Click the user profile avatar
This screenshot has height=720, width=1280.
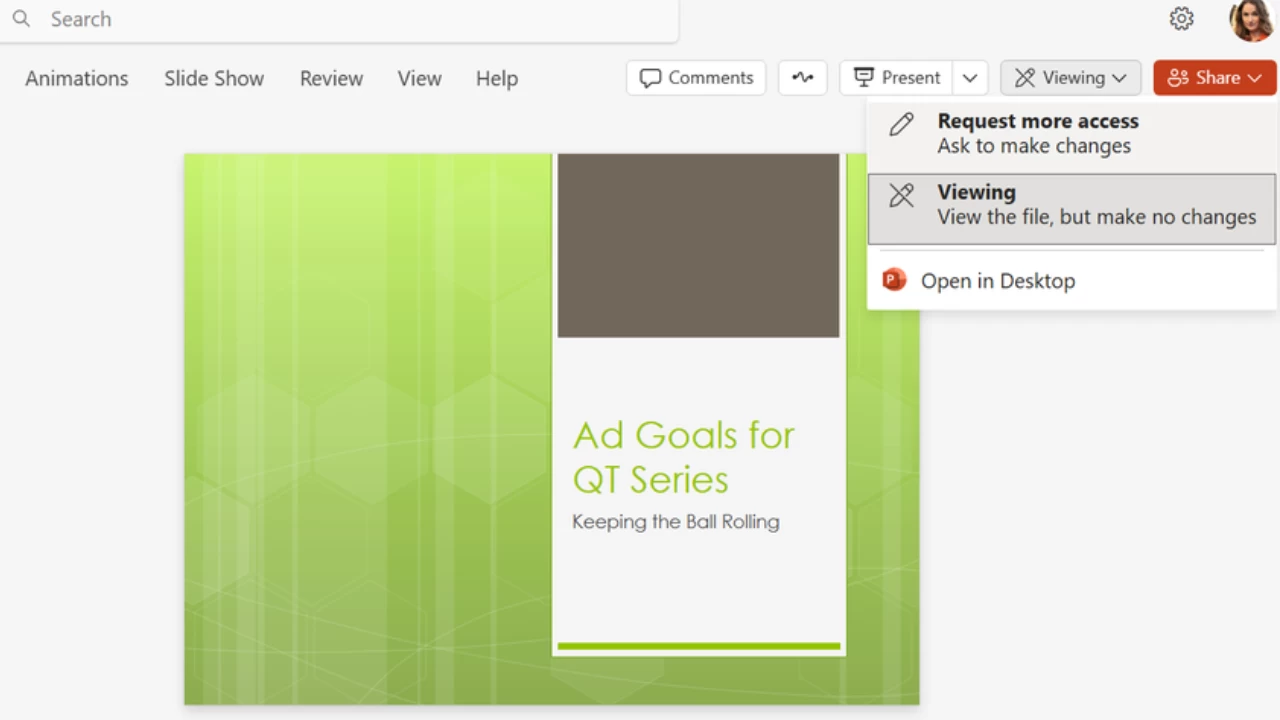[1252, 19]
